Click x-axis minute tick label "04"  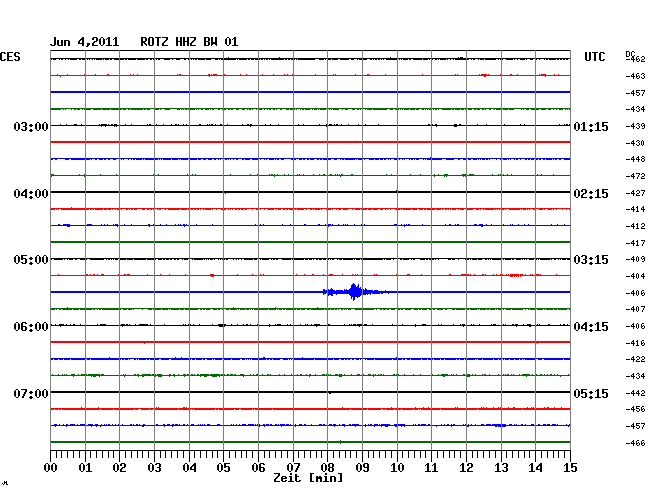click(189, 468)
